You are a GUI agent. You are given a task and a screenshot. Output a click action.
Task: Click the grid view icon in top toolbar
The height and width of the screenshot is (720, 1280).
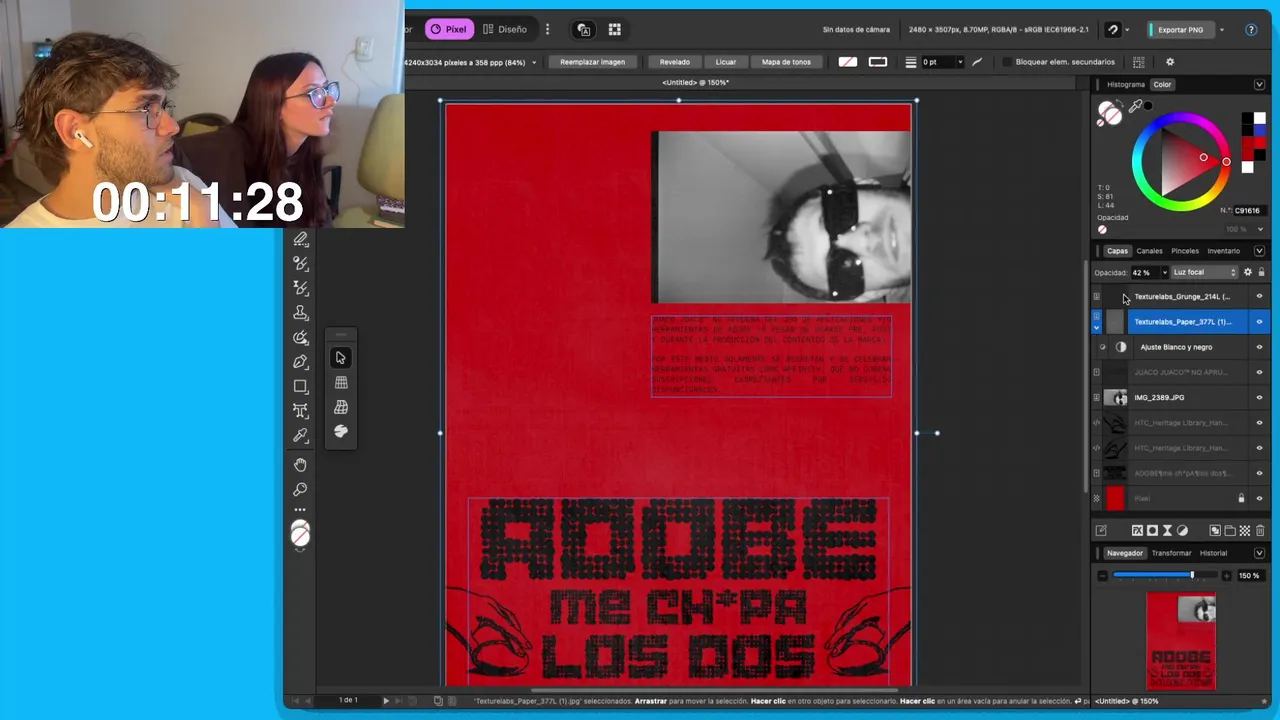point(615,30)
